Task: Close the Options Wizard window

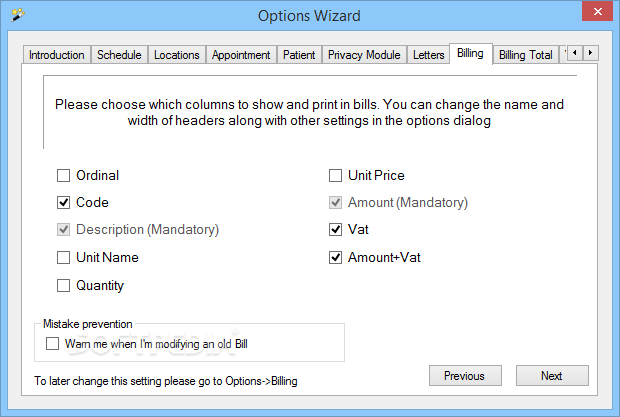Action: tap(597, 11)
